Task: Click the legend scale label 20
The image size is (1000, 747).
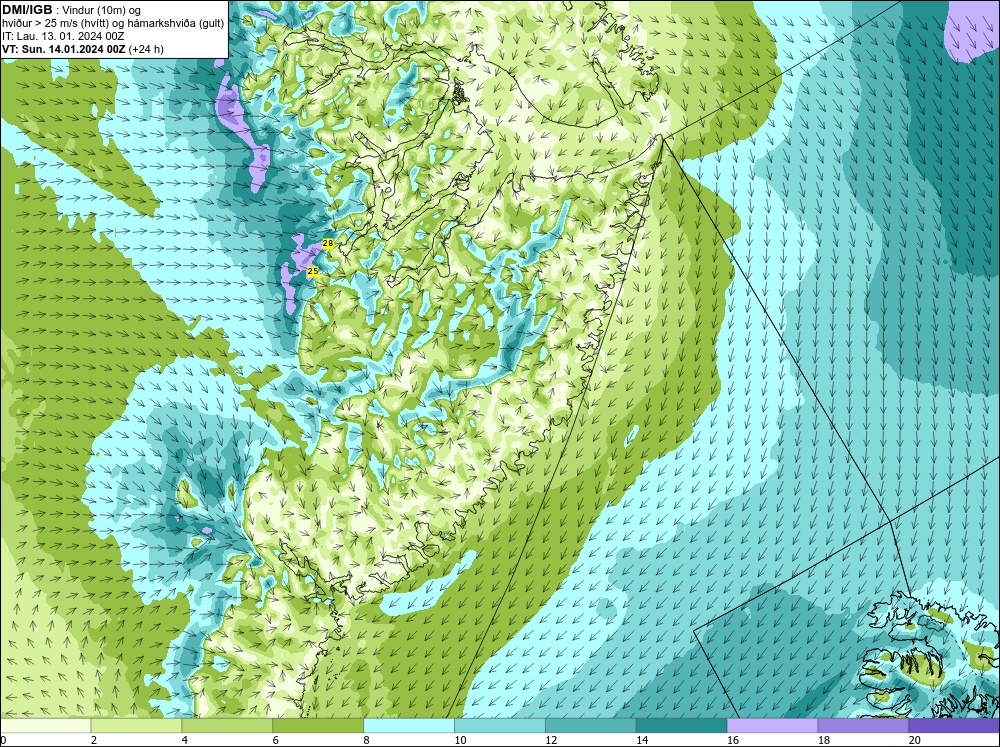Action: click(915, 740)
